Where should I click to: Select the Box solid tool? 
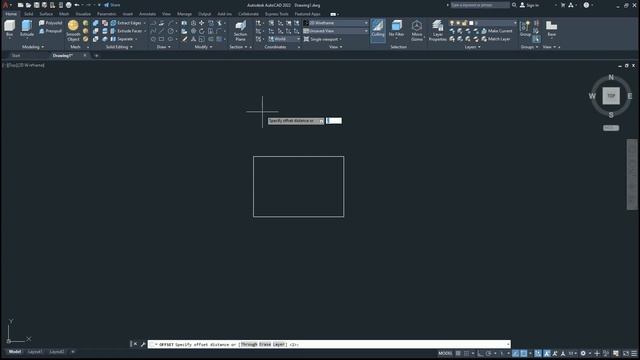9,29
